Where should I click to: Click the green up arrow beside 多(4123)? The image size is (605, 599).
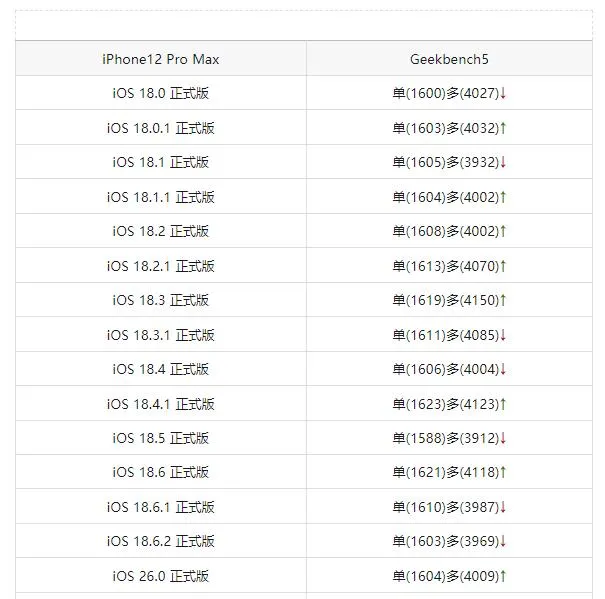pyautogui.click(x=503, y=404)
